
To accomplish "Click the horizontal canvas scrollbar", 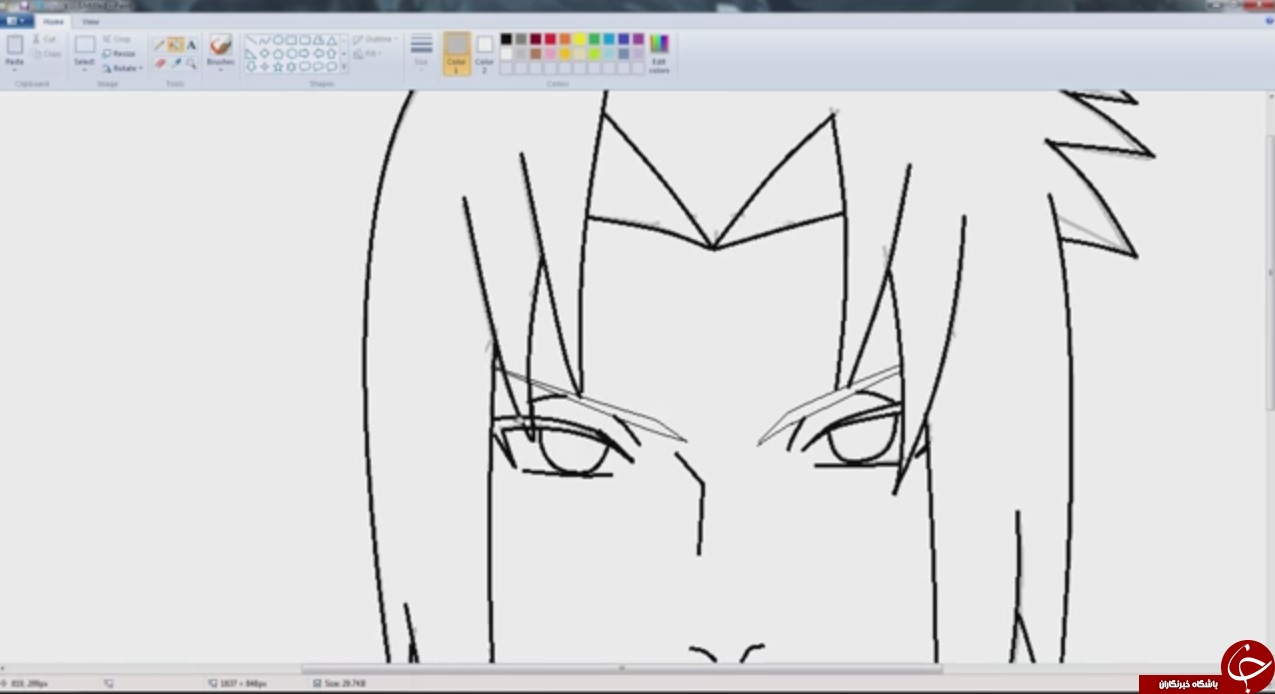I will (x=620, y=668).
